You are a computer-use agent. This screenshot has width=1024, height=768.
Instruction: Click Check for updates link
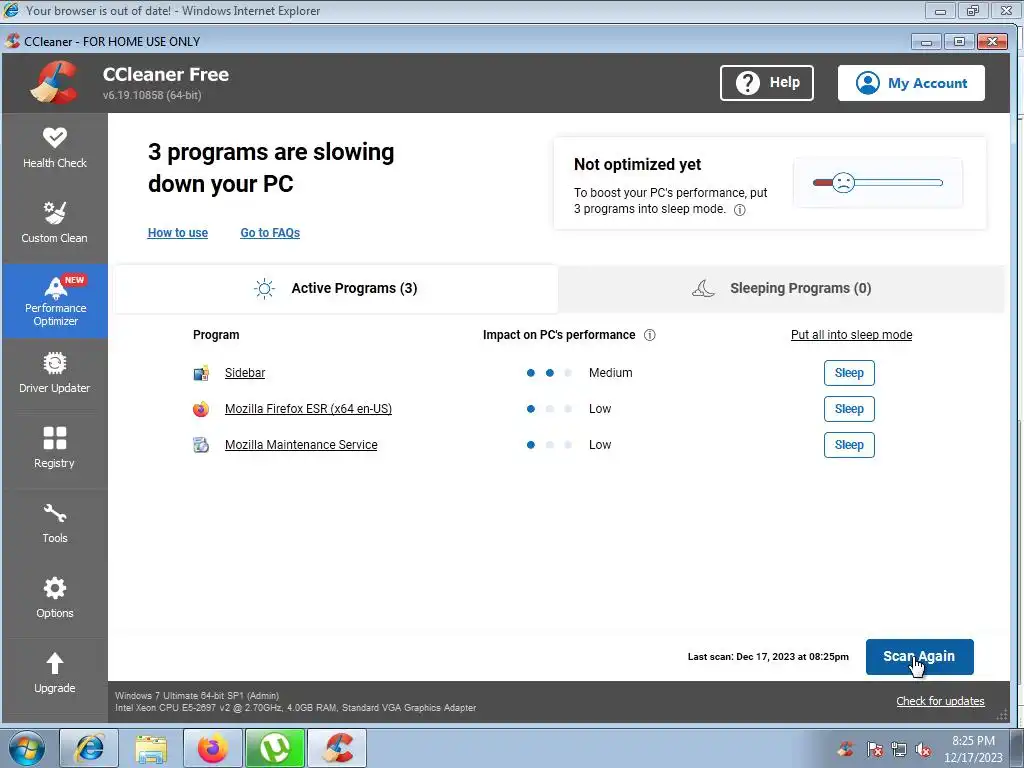point(940,701)
